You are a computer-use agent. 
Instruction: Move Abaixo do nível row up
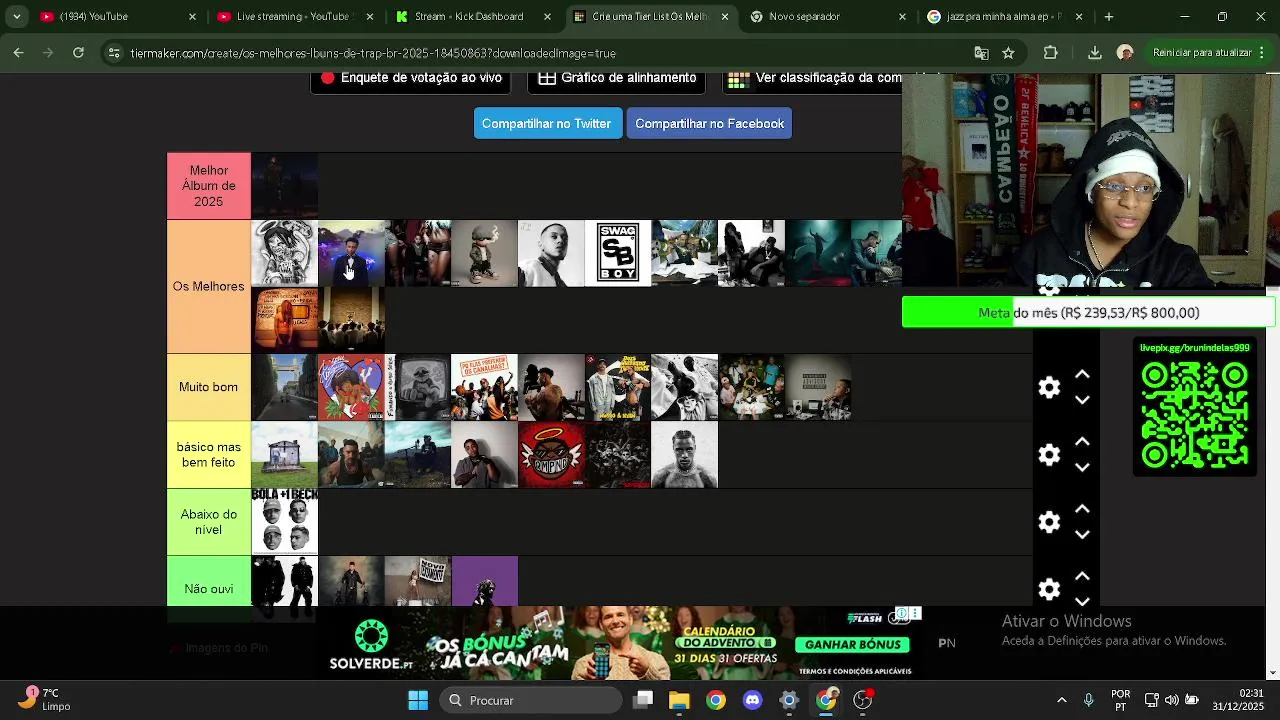coord(1082,508)
